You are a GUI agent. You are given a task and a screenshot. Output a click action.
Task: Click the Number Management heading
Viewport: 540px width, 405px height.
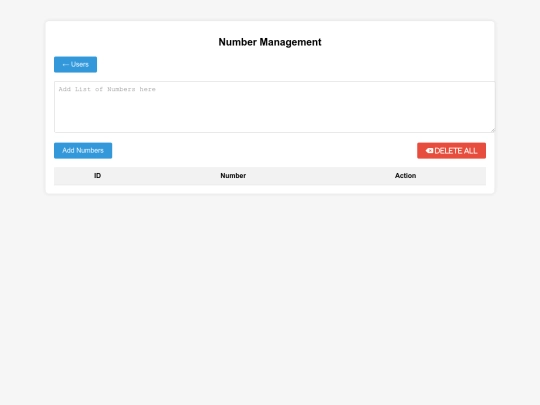pyautogui.click(x=270, y=42)
